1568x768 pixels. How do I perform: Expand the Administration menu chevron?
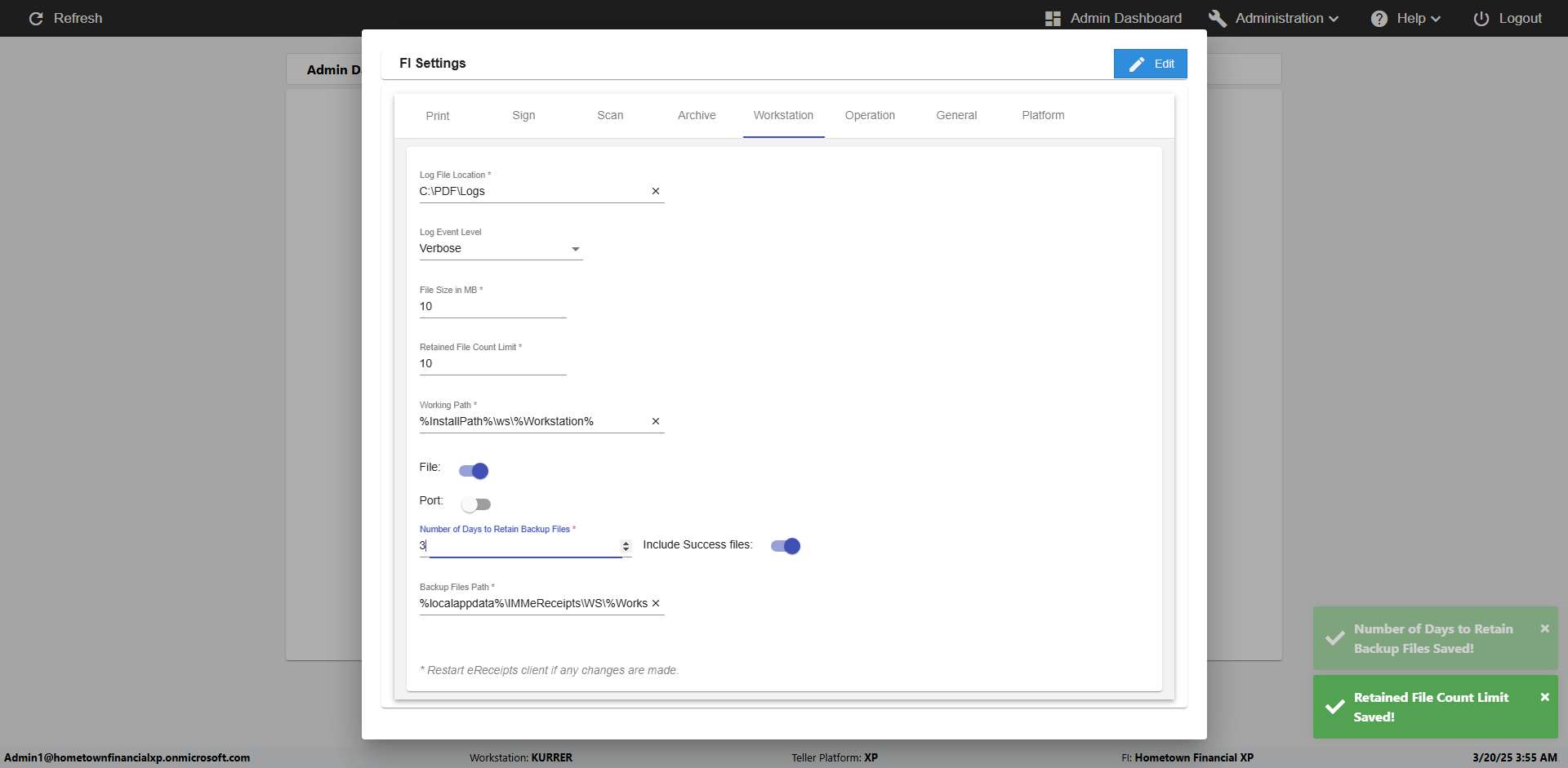1334,19
